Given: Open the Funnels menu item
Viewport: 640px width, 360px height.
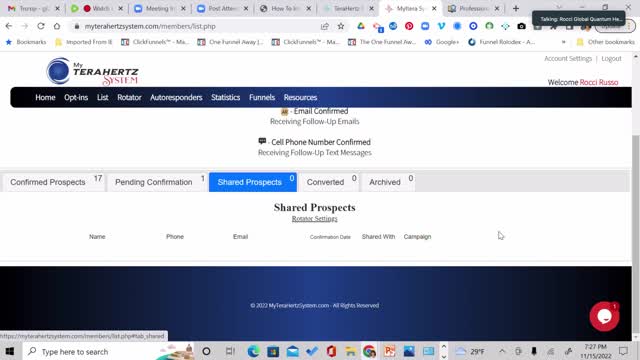Looking at the screenshot, I should pyautogui.click(x=262, y=98).
